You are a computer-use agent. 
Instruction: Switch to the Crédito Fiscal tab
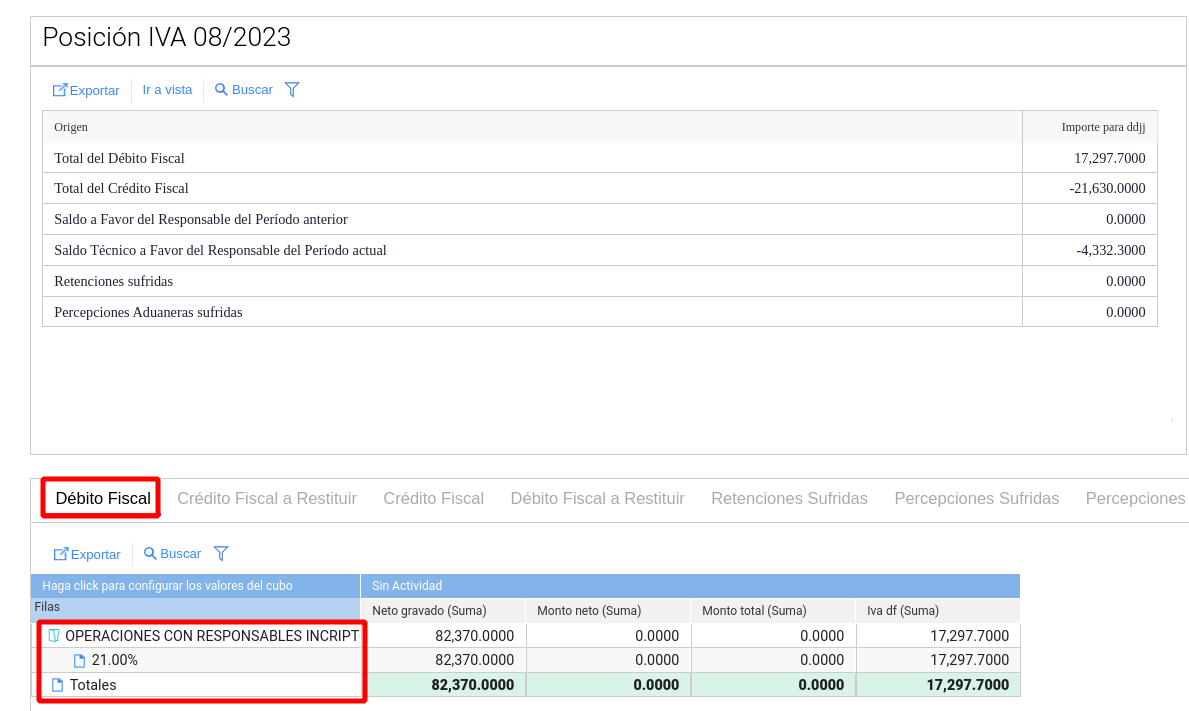433,498
